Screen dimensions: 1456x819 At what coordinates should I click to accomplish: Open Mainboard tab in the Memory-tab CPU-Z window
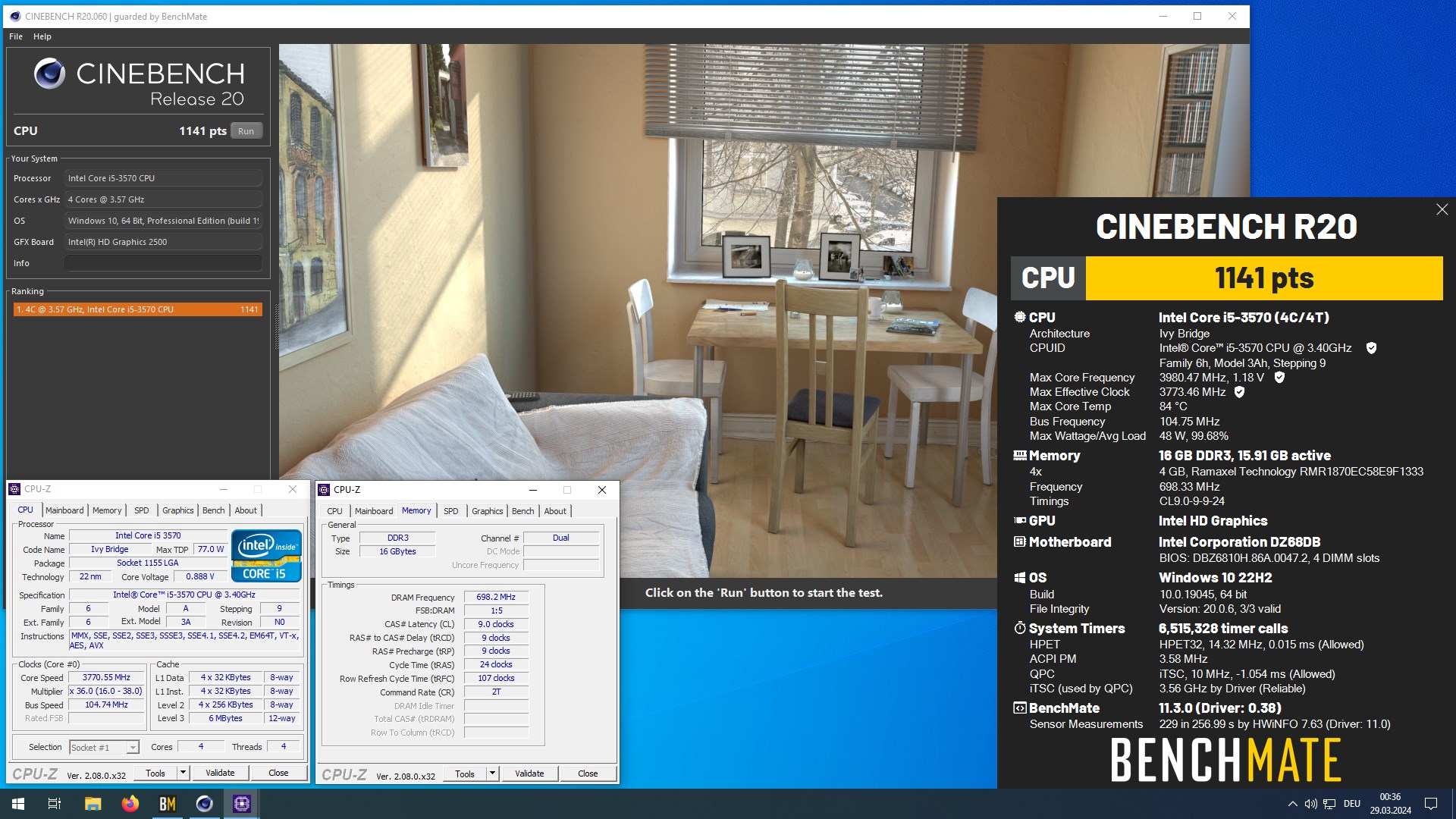(x=374, y=511)
